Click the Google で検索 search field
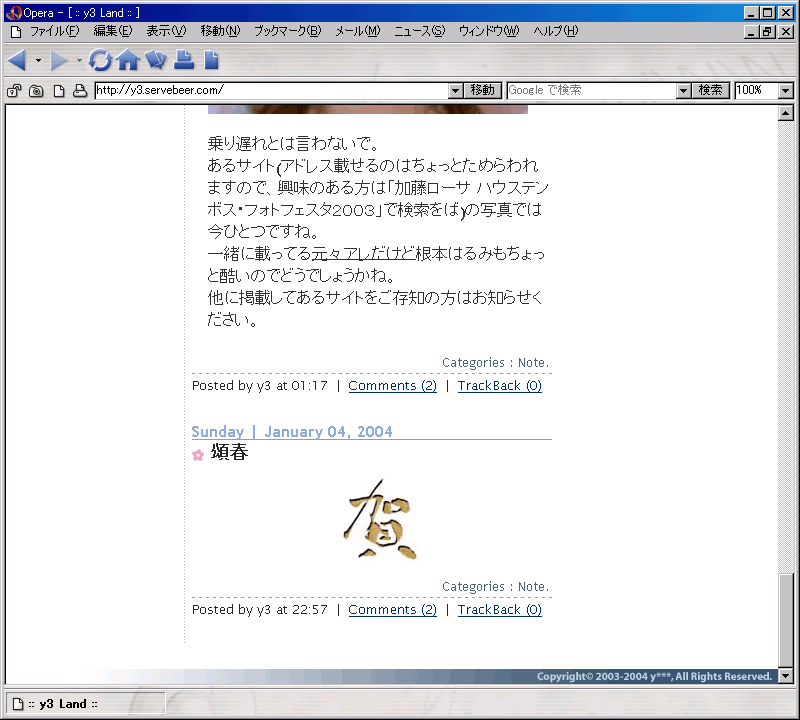The width and height of the screenshot is (800, 720). [592, 91]
